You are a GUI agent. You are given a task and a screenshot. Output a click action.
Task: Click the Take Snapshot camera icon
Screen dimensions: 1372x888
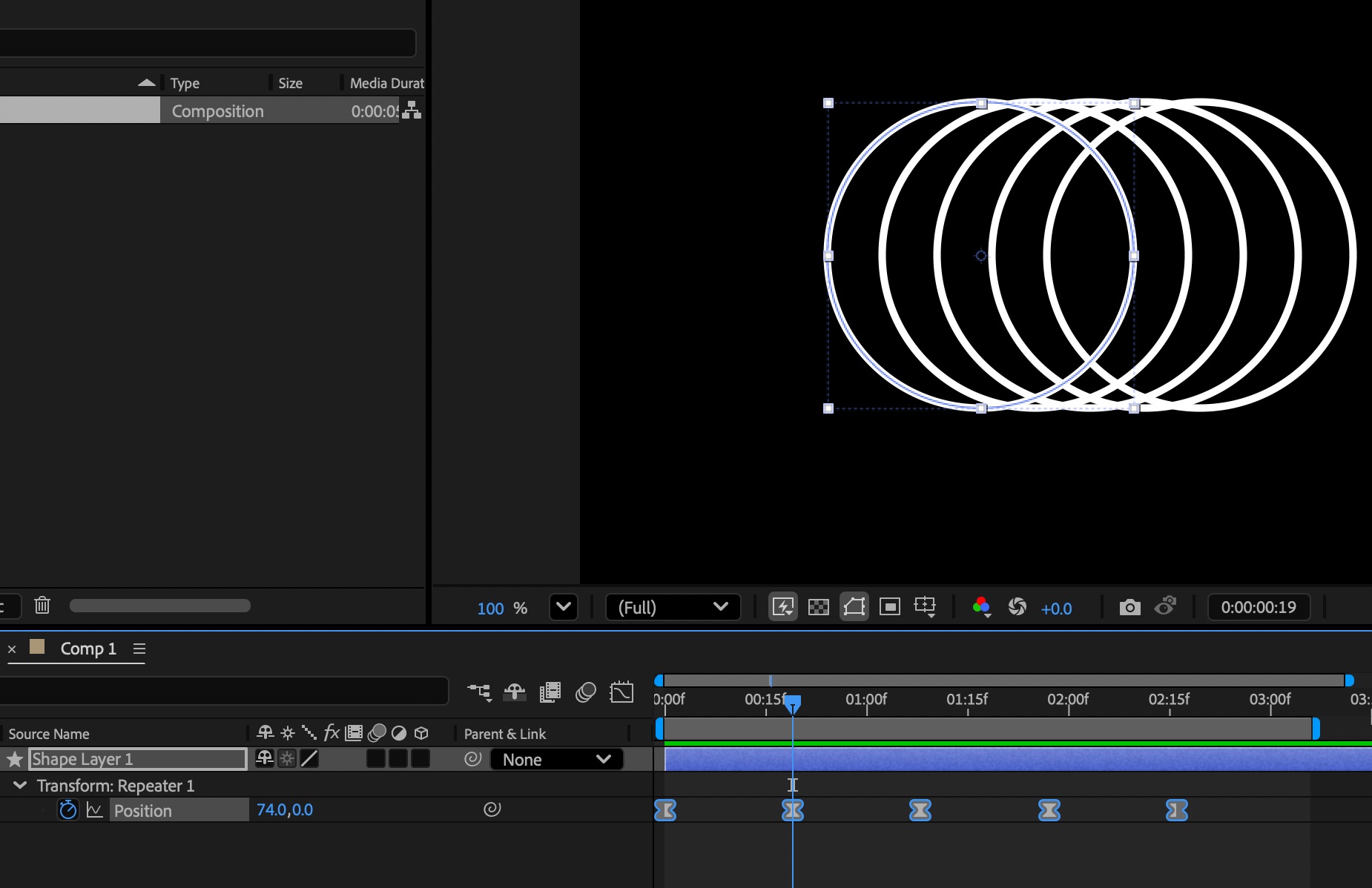(1129, 608)
